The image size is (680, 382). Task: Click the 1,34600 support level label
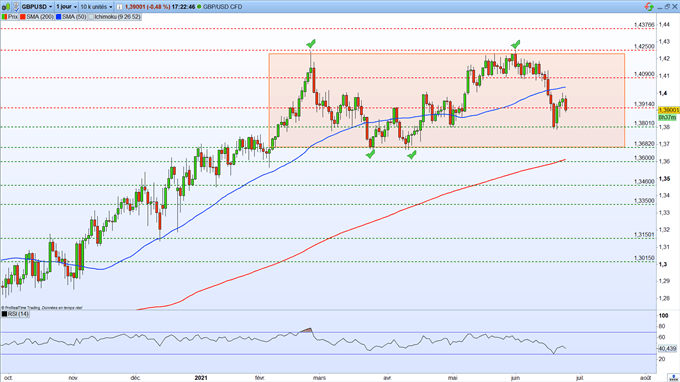click(644, 182)
